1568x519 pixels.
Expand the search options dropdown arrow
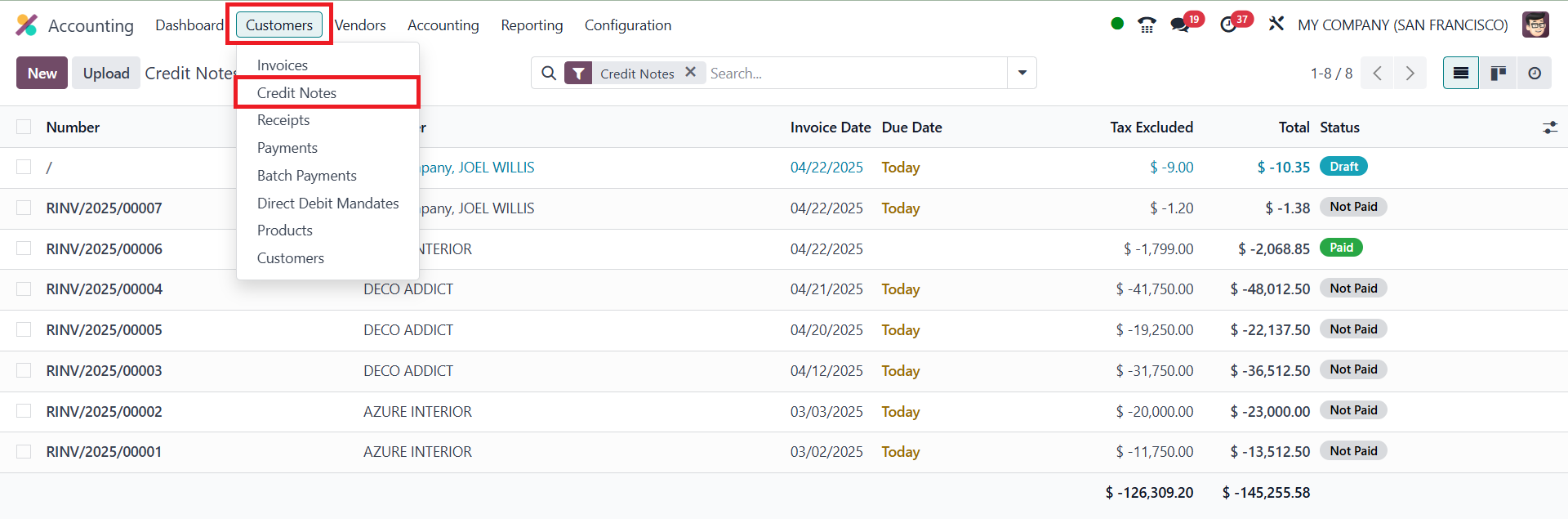1022,73
